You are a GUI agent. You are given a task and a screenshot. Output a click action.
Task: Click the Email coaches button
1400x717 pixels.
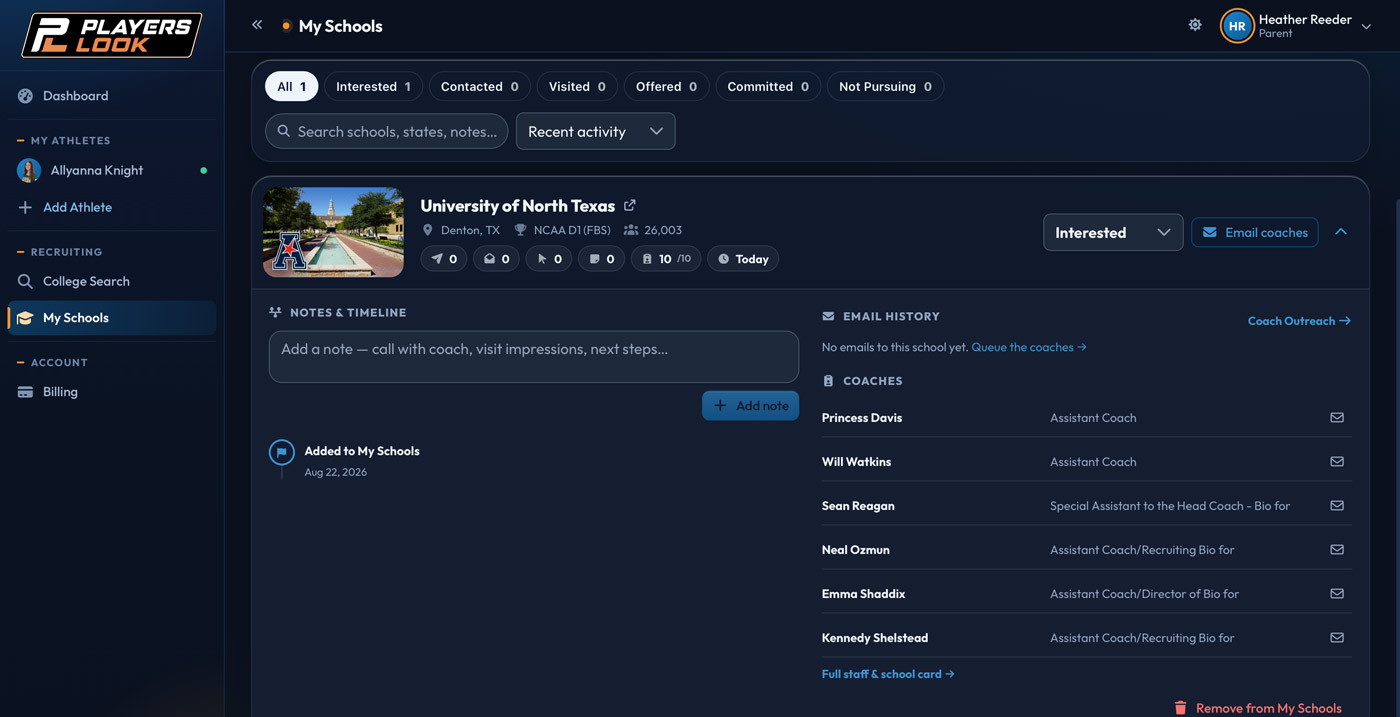point(1255,232)
